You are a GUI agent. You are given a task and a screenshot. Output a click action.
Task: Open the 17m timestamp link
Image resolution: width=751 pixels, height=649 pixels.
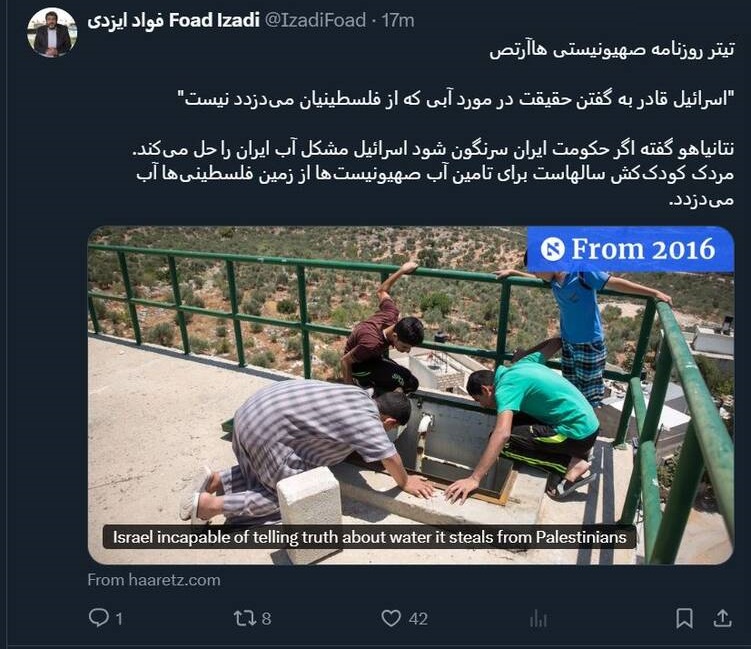point(398,21)
